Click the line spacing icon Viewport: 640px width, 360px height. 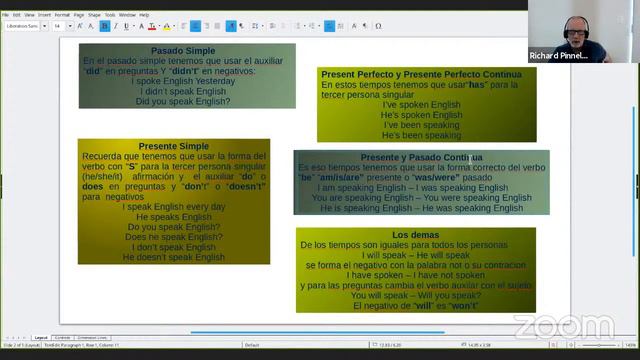pos(255,26)
